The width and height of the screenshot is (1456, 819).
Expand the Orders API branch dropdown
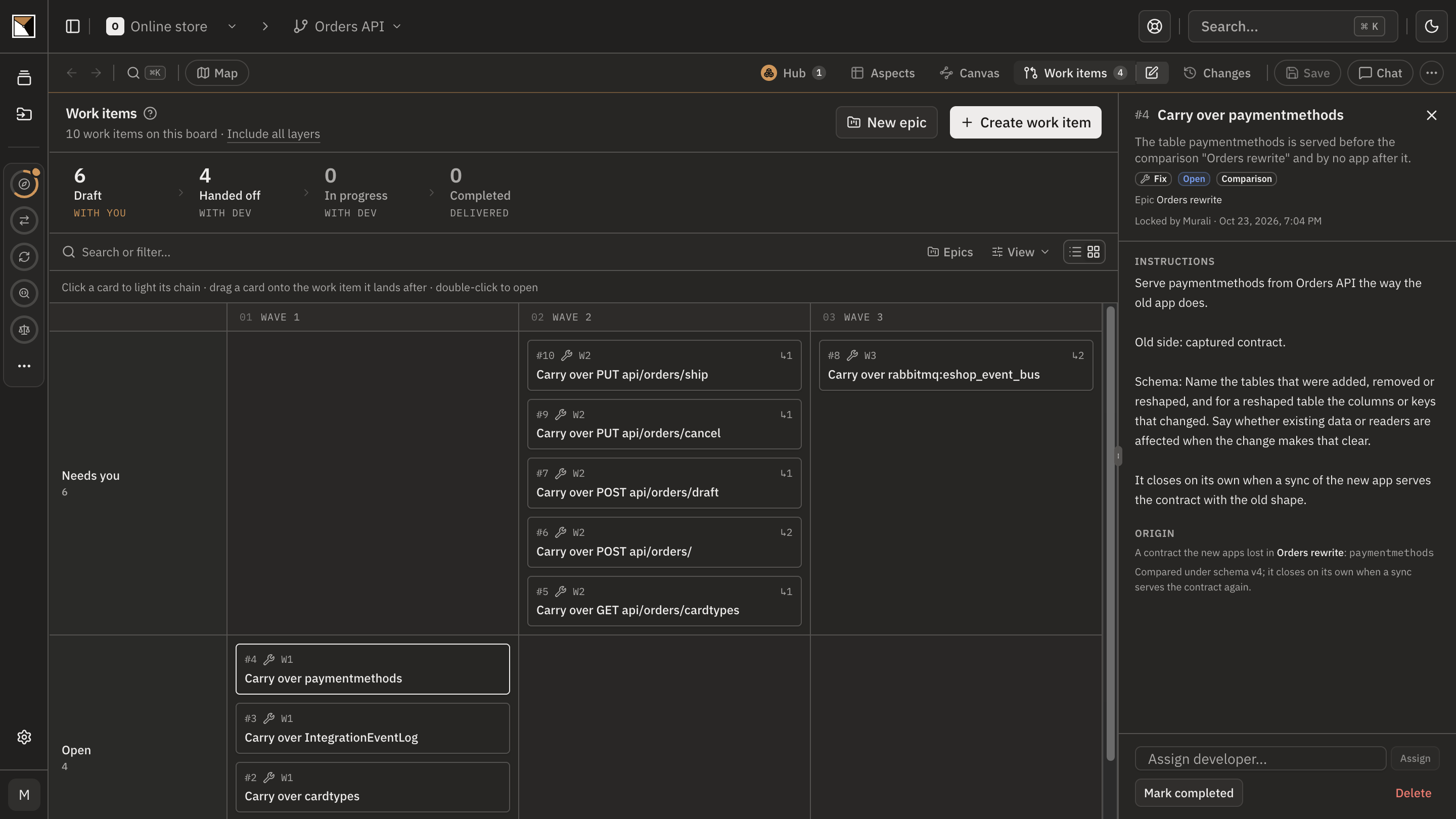(x=397, y=27)
